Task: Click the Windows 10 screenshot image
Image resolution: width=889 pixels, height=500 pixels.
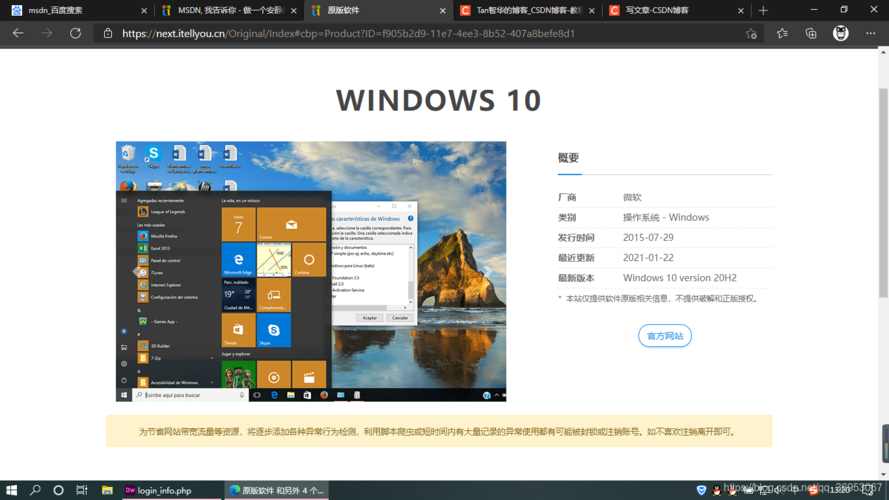Action: pyautogui.click(x=311, y=272)
